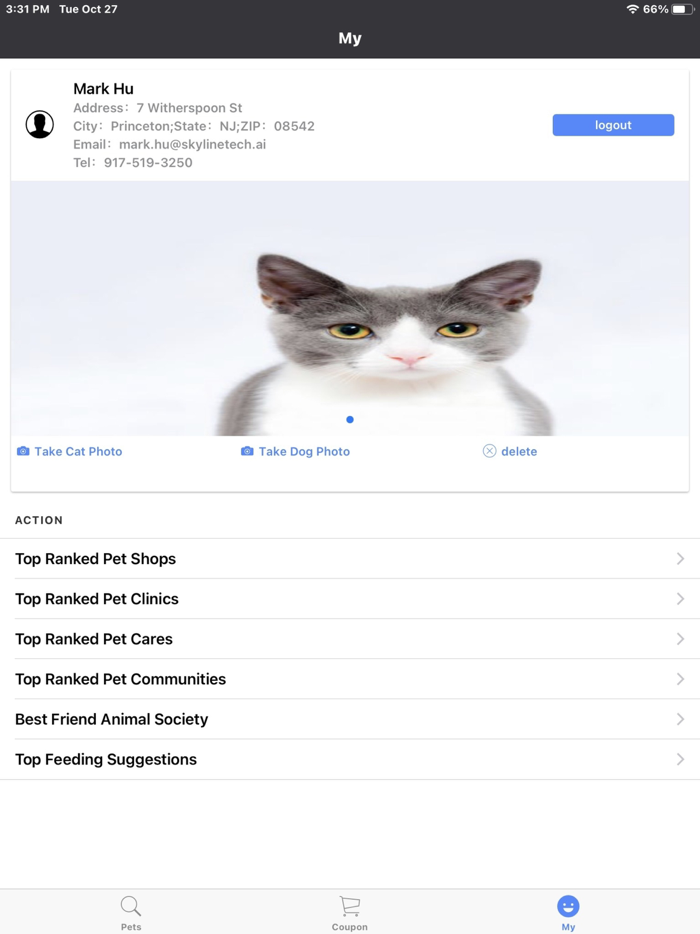This screenshot has width=700, height=934.
Task: Open Best Friend Animal Society row
Action: click(350, 719)
